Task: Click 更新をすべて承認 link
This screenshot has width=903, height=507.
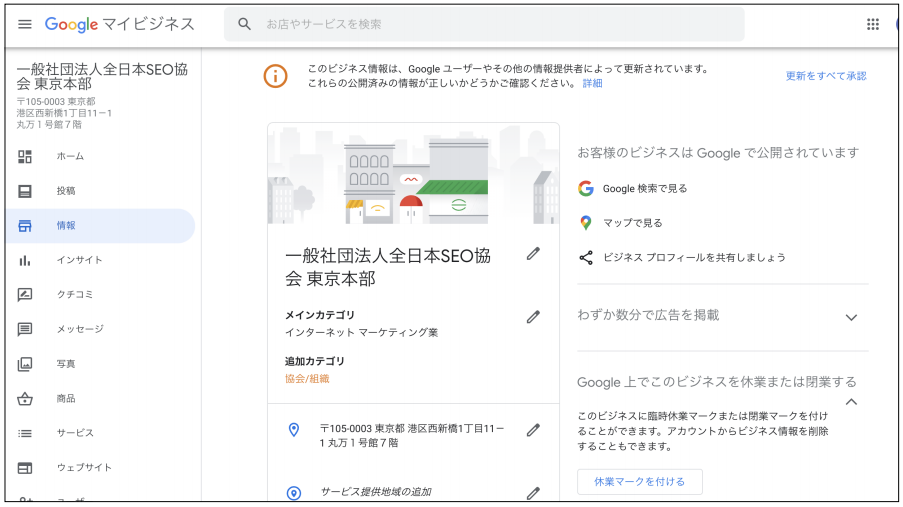Action: 826,76
